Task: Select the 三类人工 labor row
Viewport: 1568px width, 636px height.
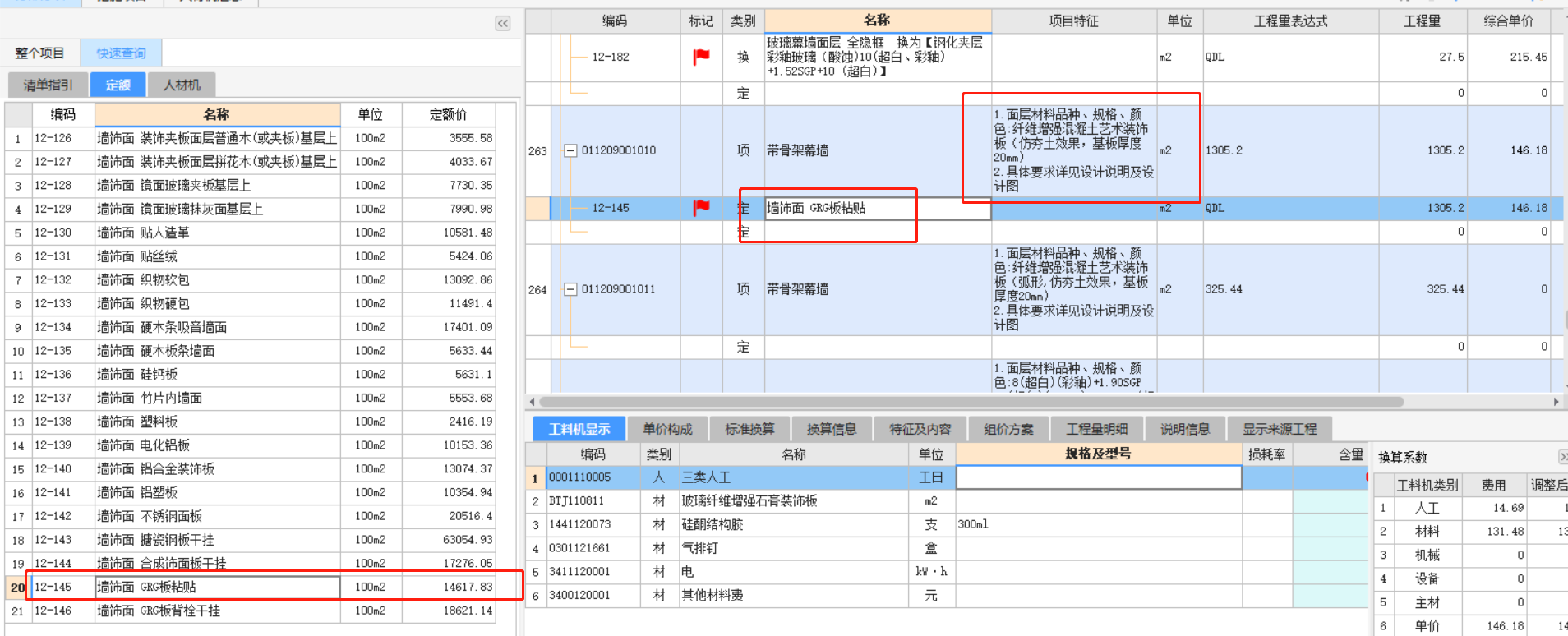Action: [x=945, y=477]
